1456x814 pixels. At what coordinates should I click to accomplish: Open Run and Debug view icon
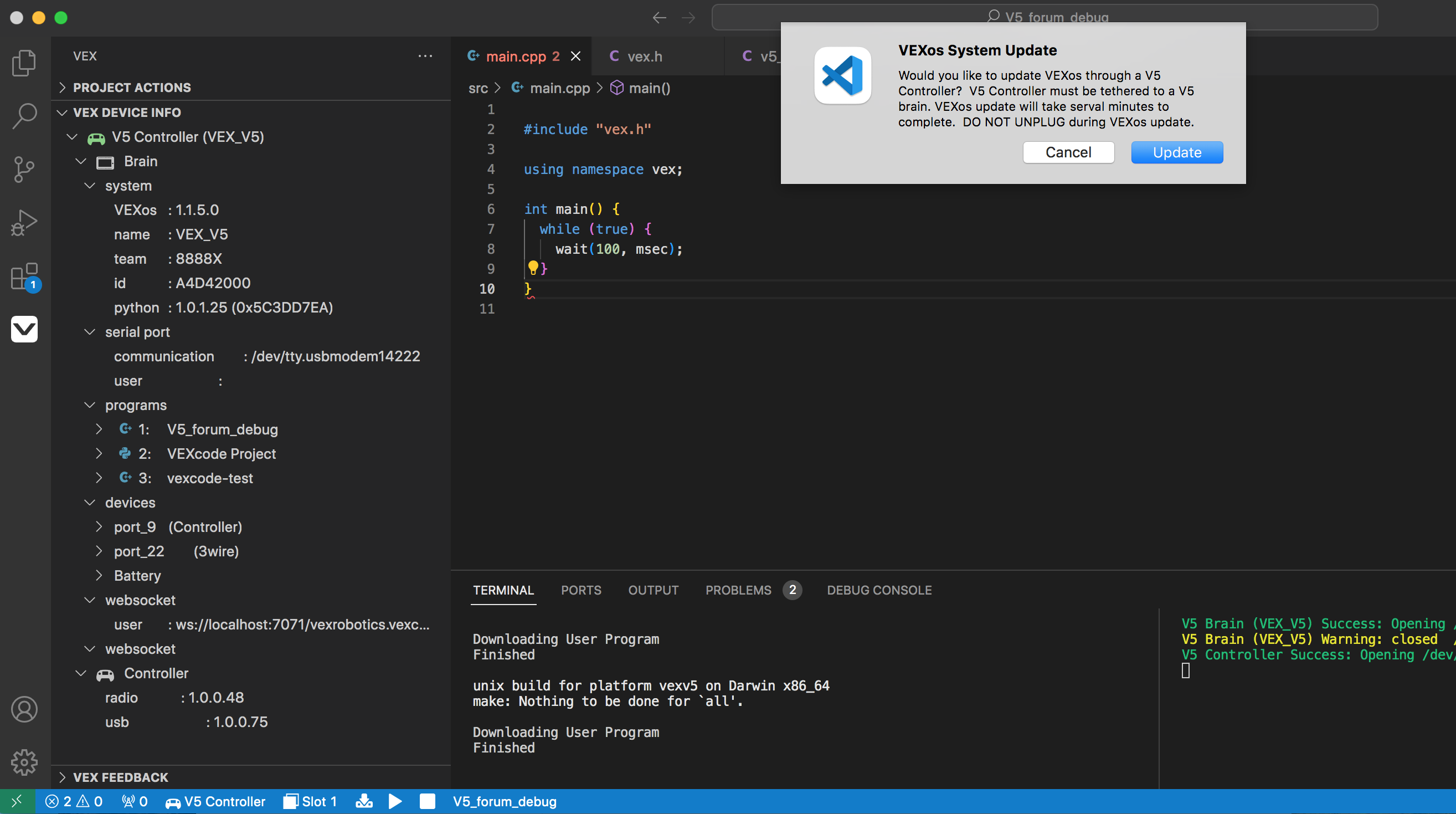coord(24,223)
